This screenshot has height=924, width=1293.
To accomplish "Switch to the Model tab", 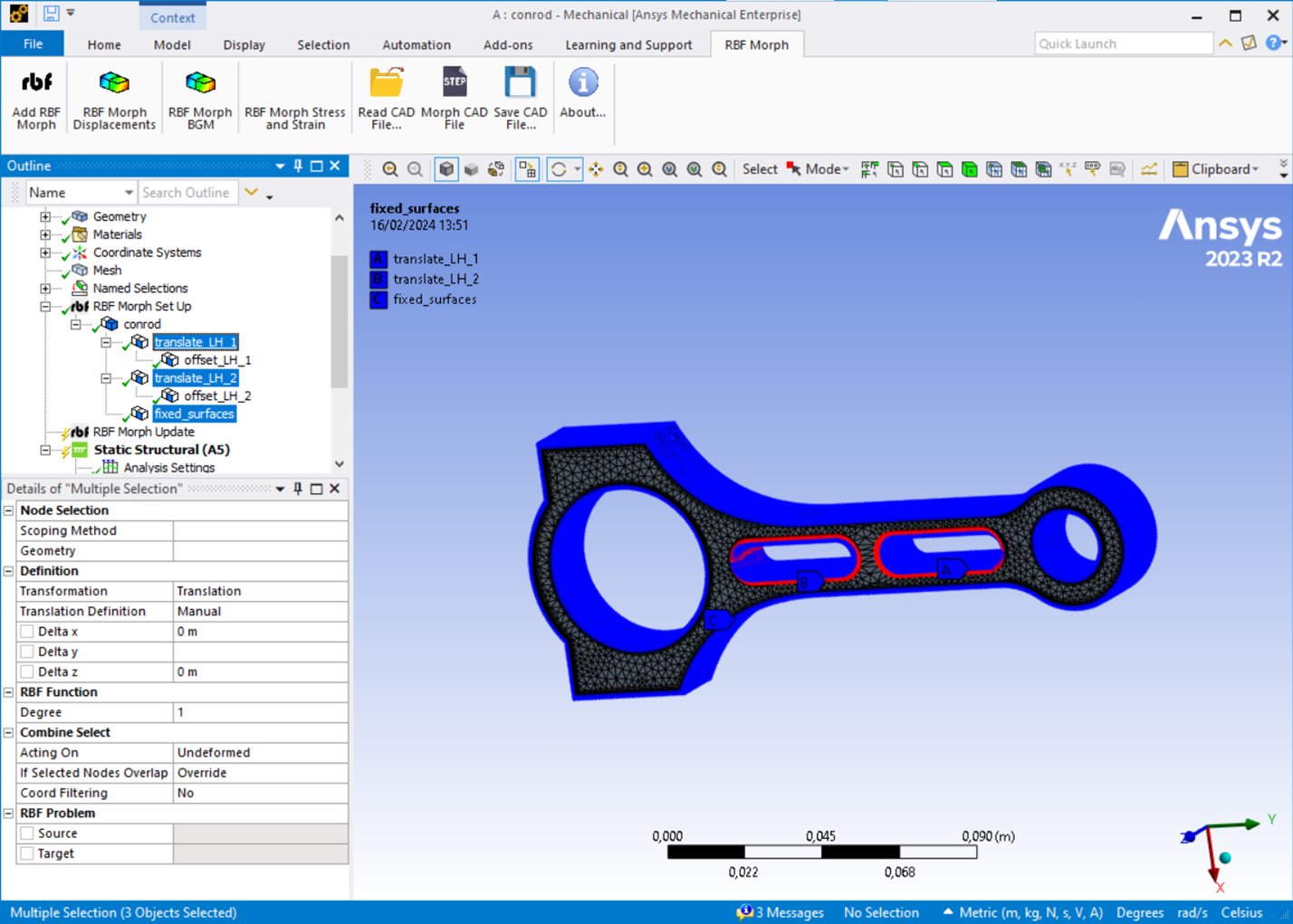I will pos(172,44).
